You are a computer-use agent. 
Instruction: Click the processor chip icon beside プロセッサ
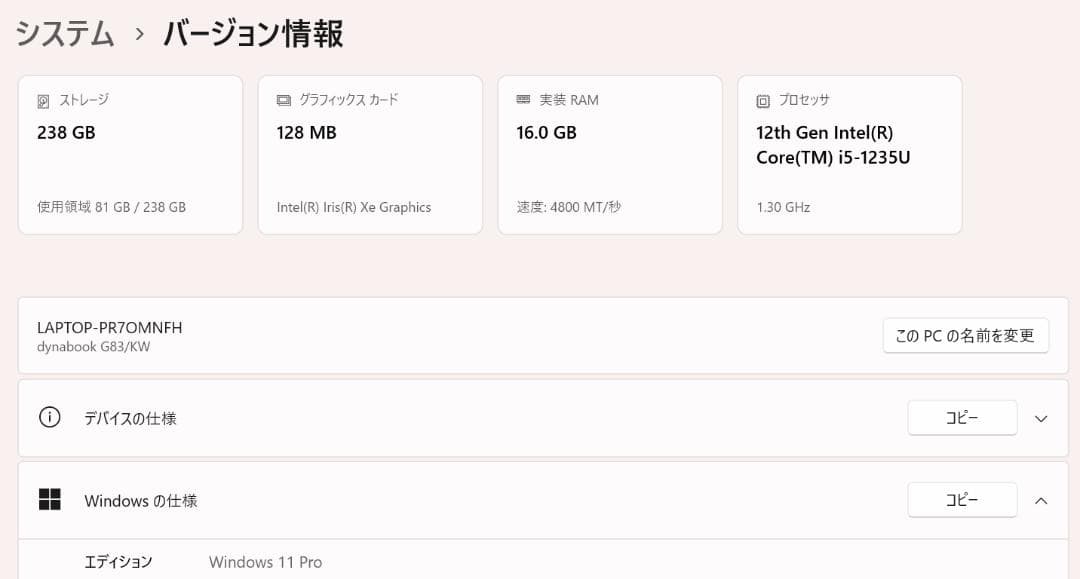763,101
